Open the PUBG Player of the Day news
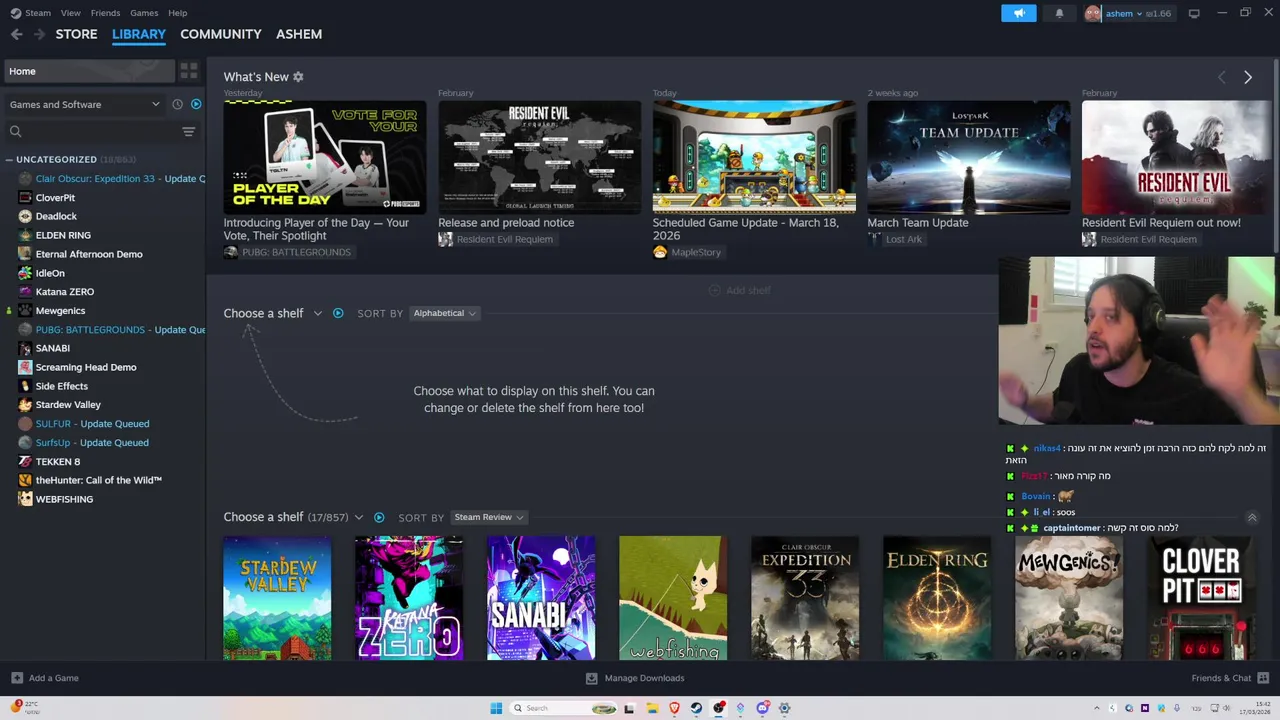Viewport: 1280px width, 720px height. point(325,157)
